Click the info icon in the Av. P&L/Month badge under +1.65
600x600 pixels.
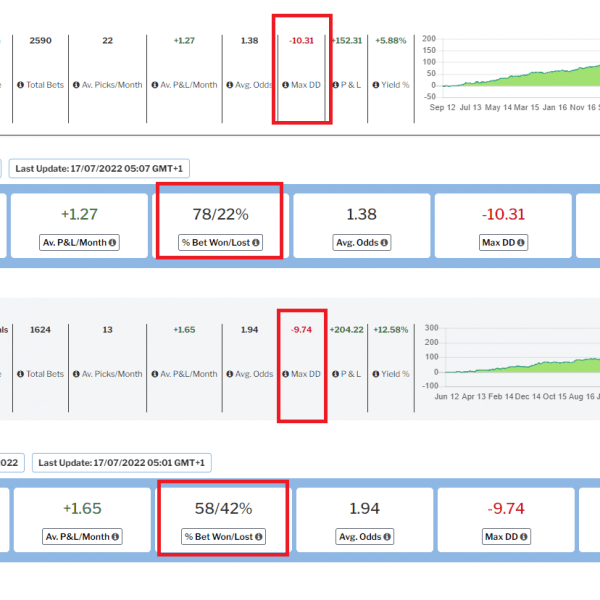tap(115, 537)
